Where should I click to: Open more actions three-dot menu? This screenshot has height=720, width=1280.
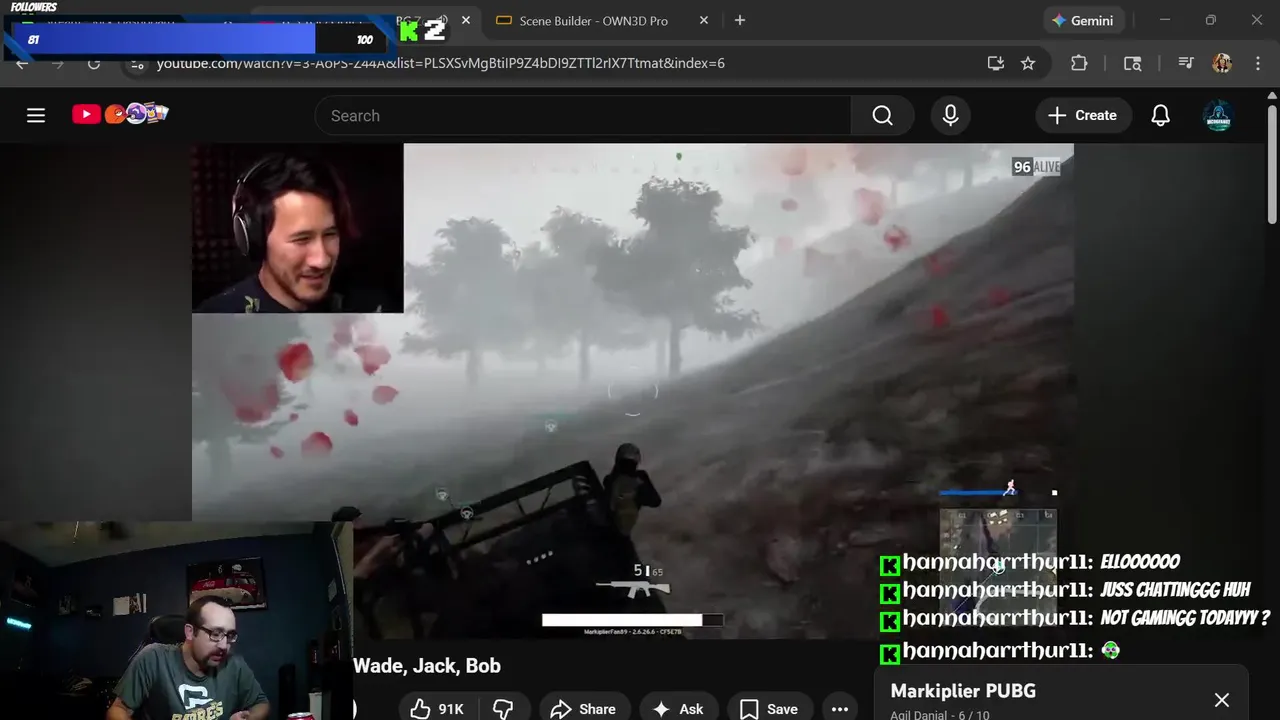pos(840,709)
